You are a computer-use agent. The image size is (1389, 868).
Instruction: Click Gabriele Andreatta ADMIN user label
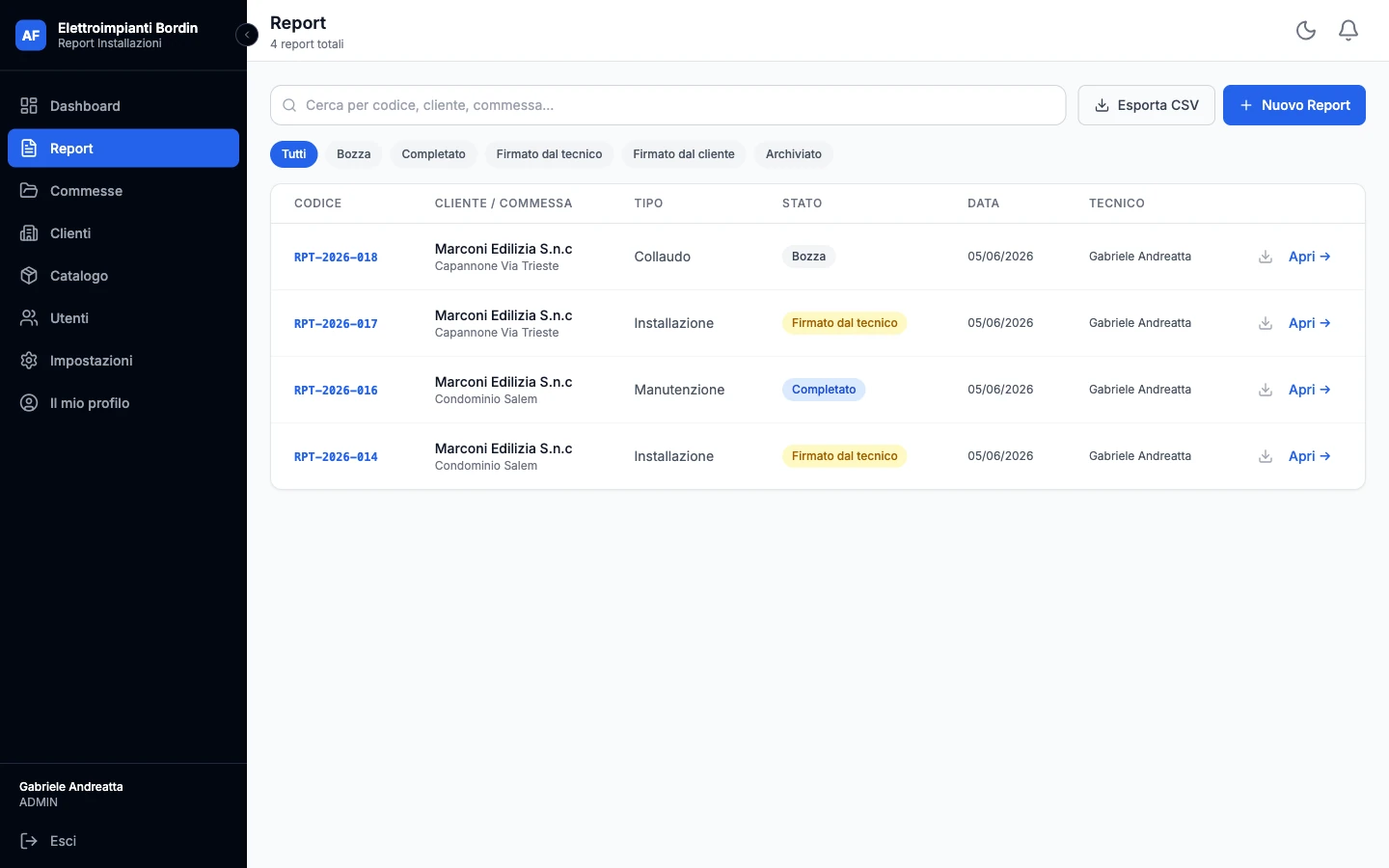tap(71, 794)
